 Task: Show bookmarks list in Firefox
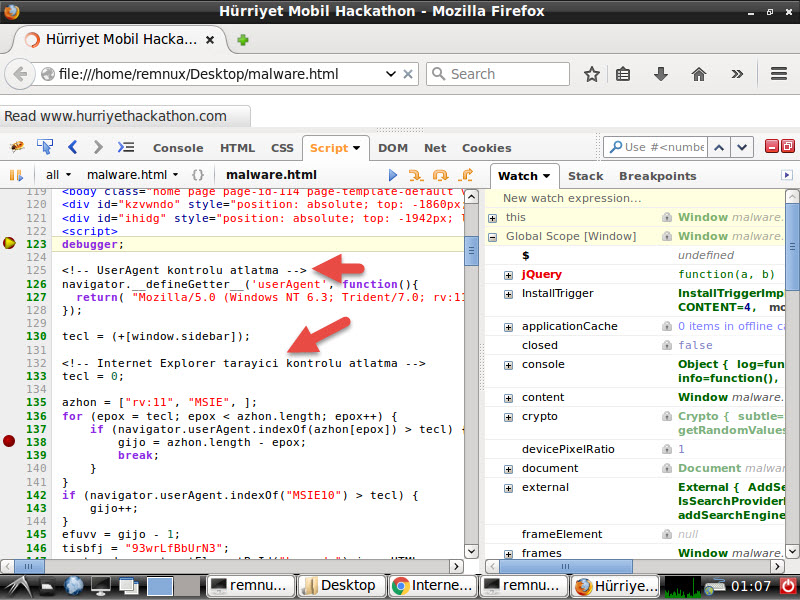tap(623, 74)
